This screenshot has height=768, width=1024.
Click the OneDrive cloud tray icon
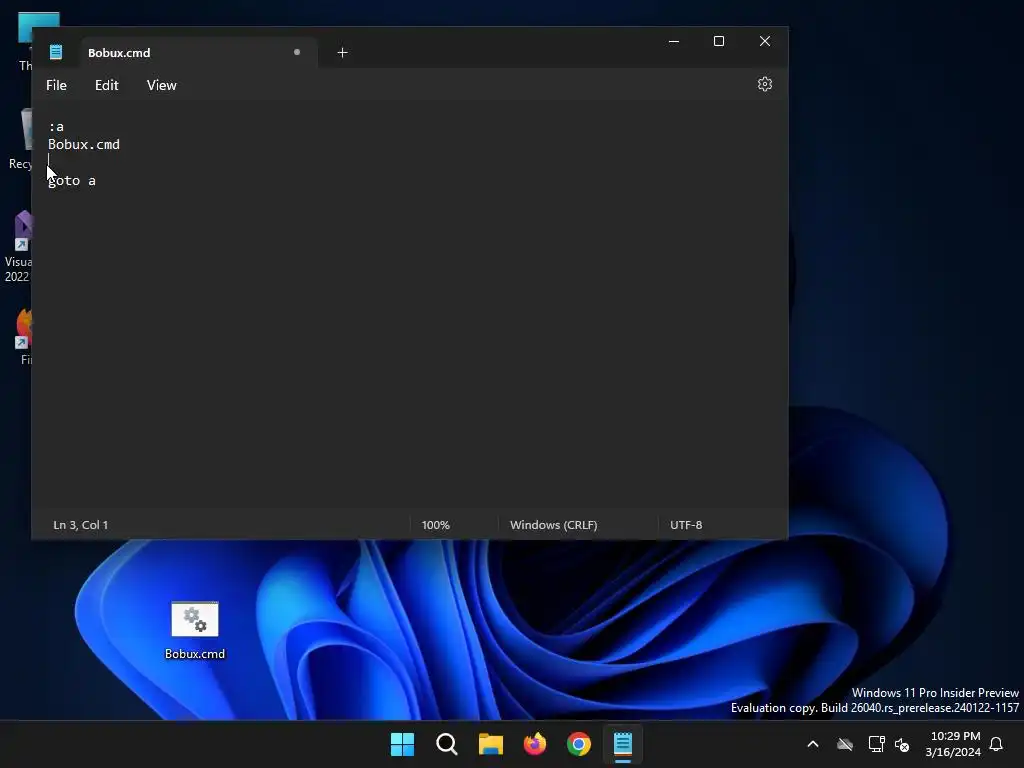tap(845, 744)
